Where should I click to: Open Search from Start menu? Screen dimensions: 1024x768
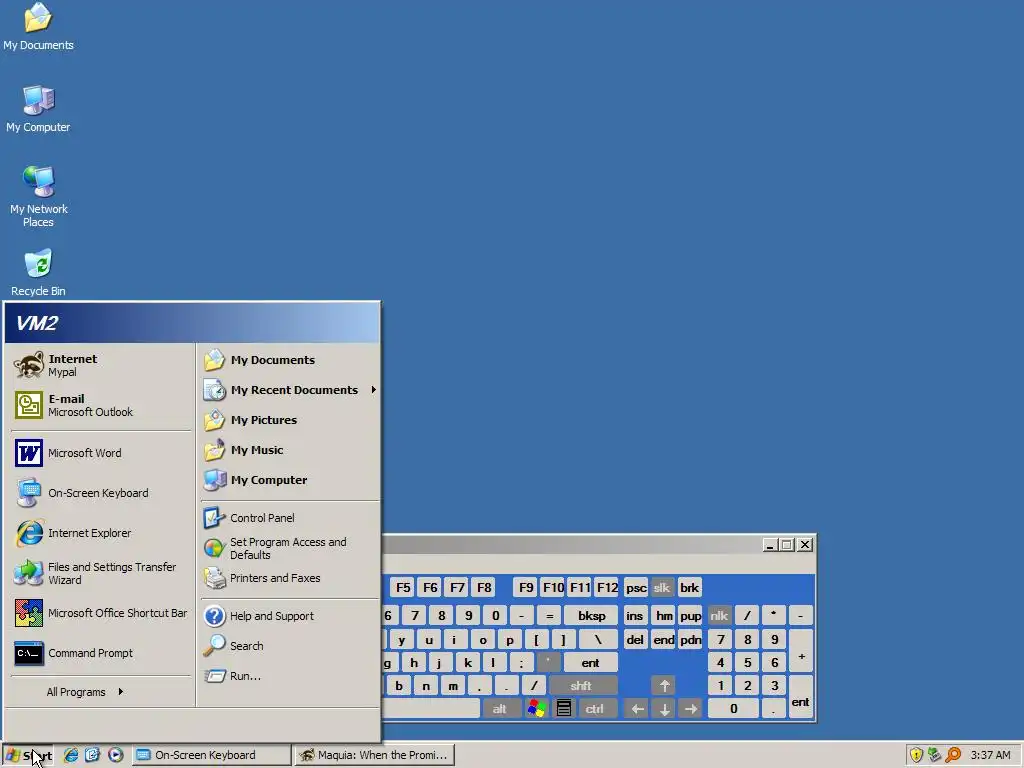coord(290,646)
